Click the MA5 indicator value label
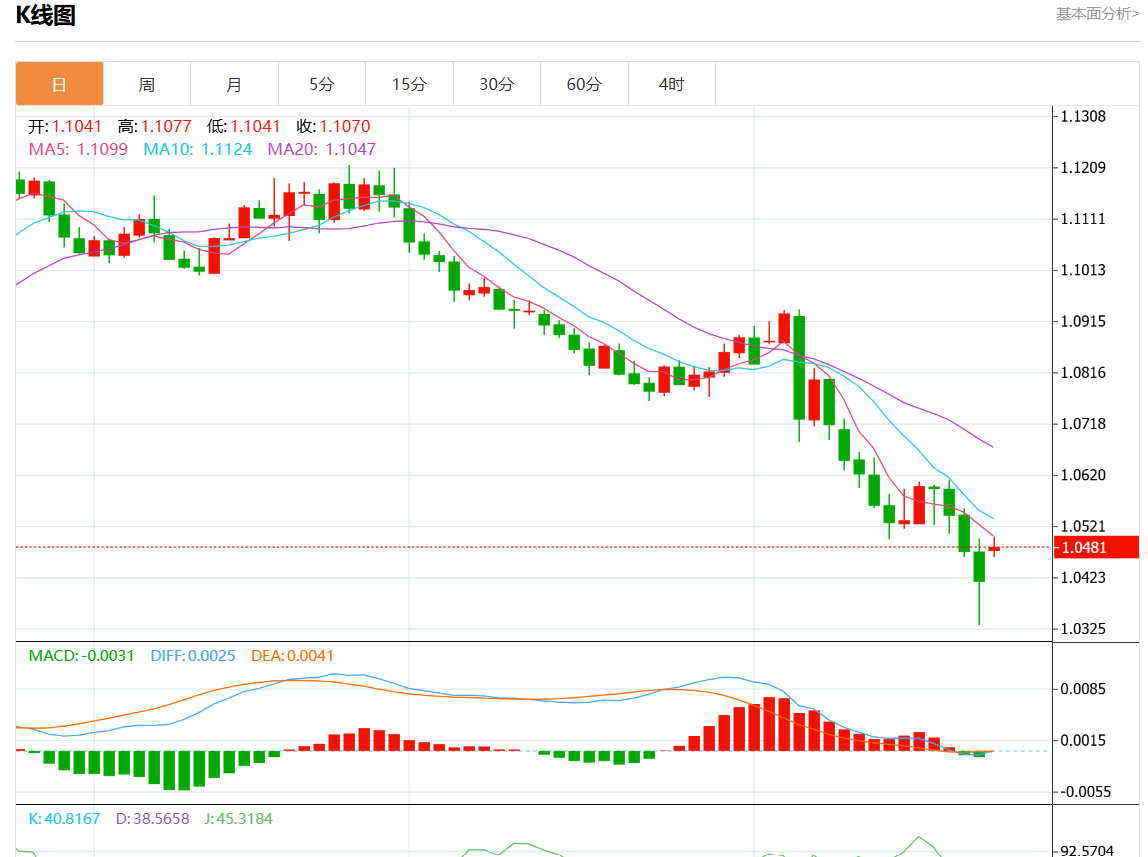The height and width of the screenshot is (857, 1148). pyautogui.click(x=78, y=149)
